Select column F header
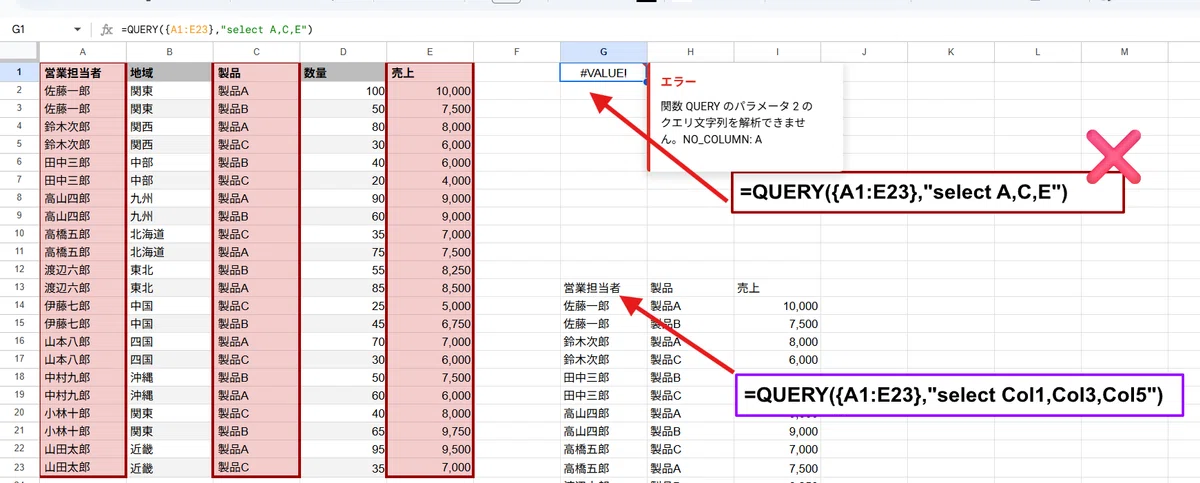Screen dimensions: 1200x483 pos(517,52)
